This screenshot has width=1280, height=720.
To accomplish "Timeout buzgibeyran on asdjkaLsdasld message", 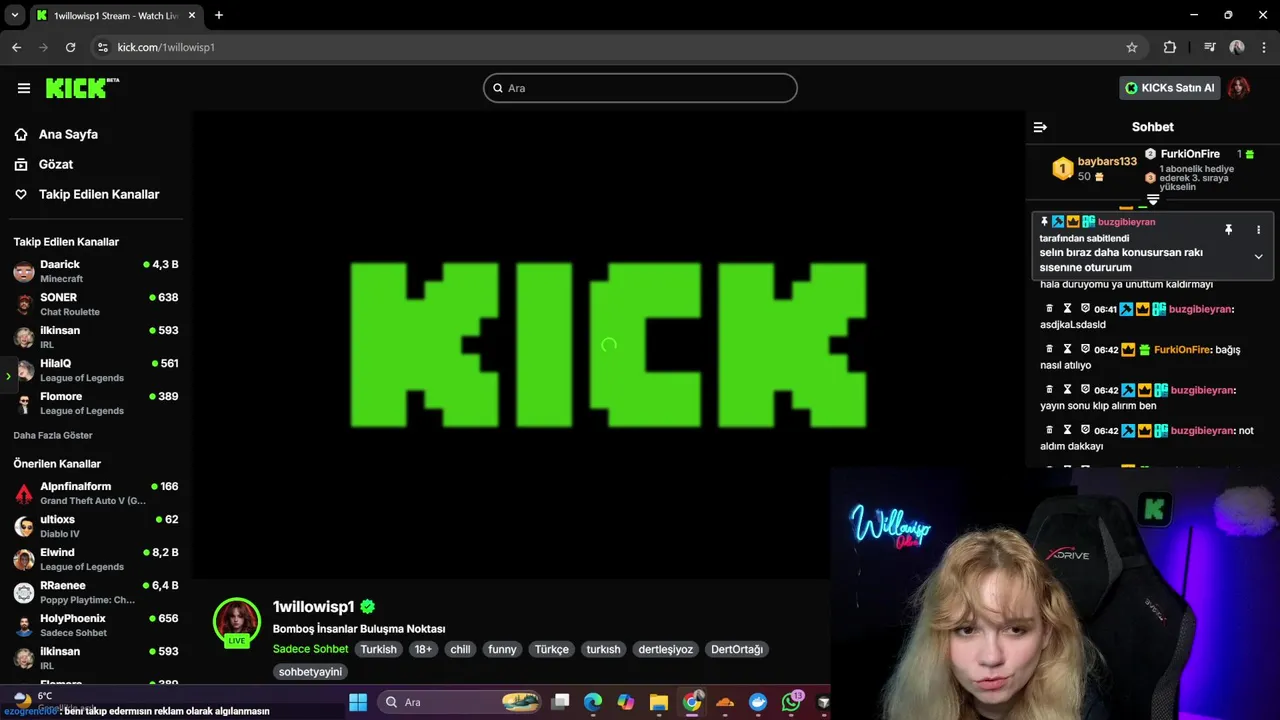I will (x=1067, y=309).
